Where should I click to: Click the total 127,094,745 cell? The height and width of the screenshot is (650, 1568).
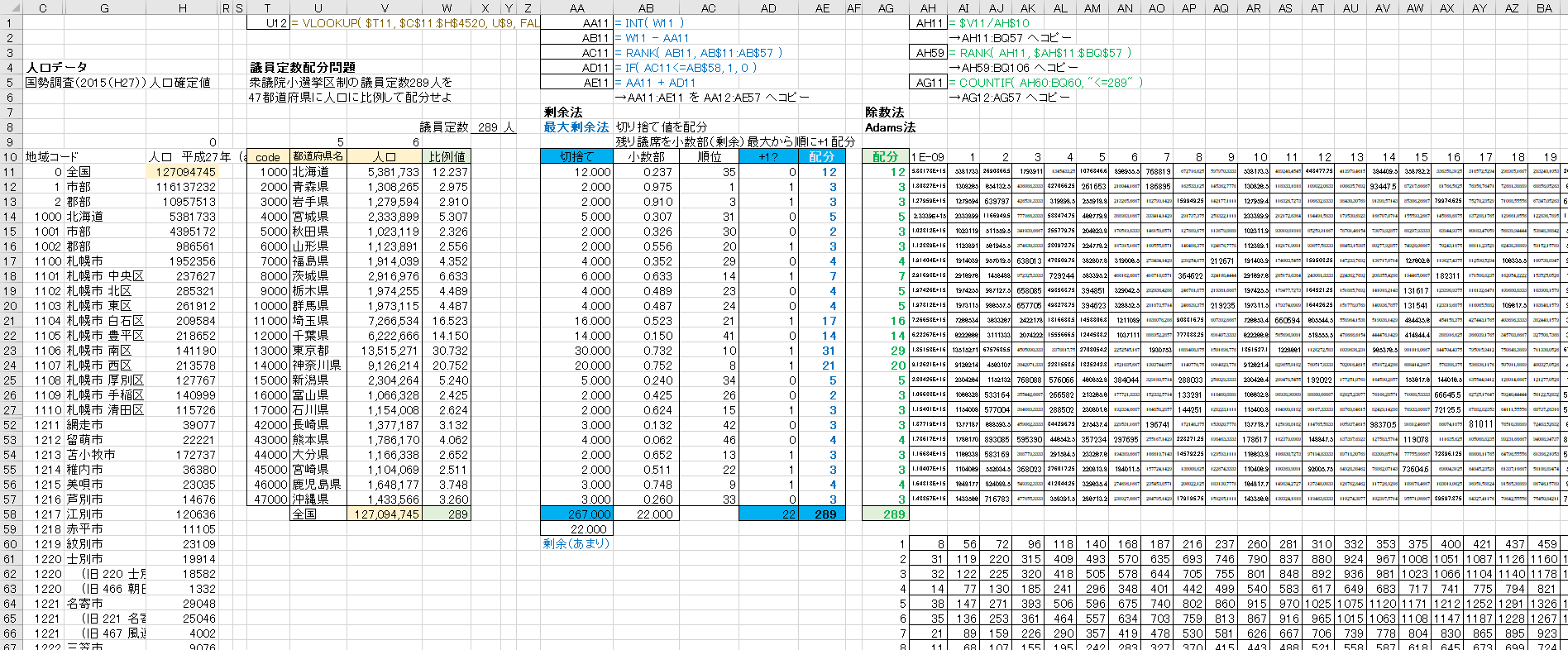pos(384,514)
